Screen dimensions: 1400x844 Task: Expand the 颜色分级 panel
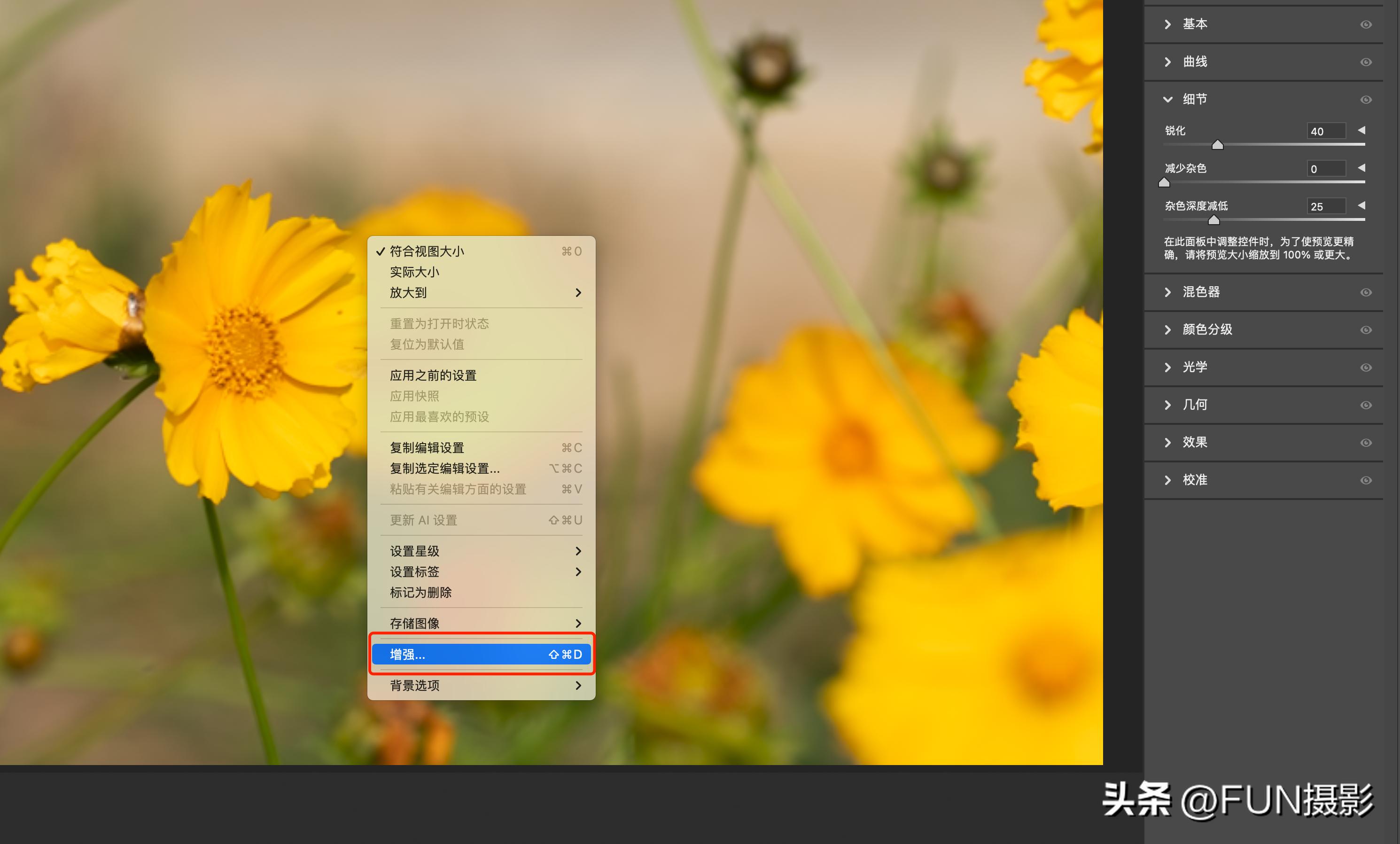click(1167, 329)
